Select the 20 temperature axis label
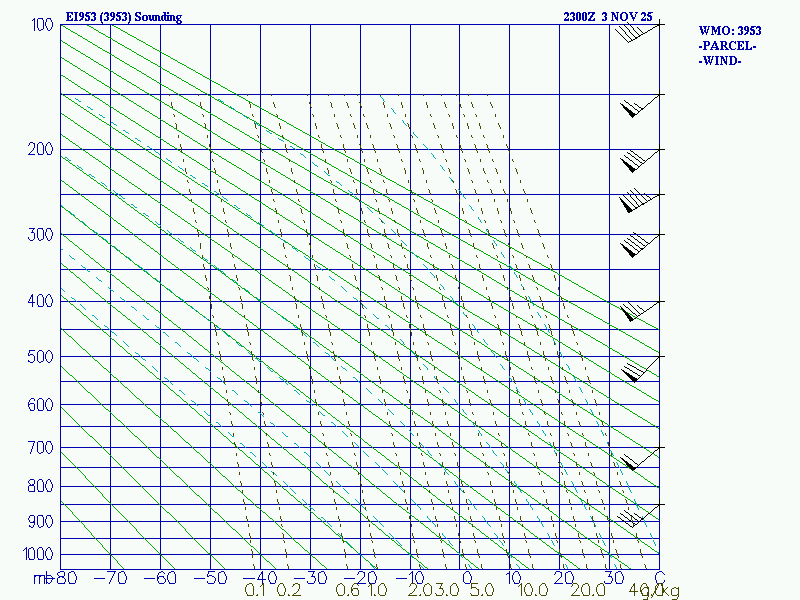Image resolution: width=800 pixels, height=600 pixels. [x=563, y=578]
